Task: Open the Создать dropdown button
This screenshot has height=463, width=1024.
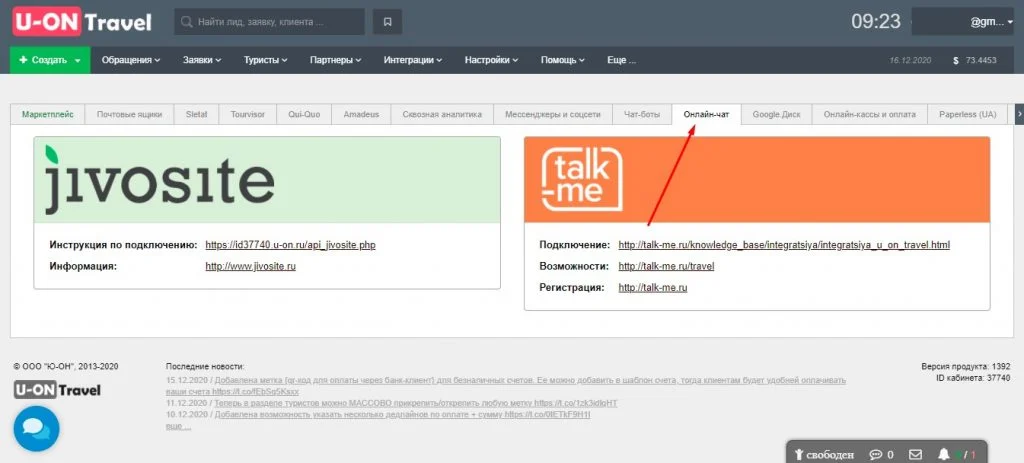Action: coord(50,60)
